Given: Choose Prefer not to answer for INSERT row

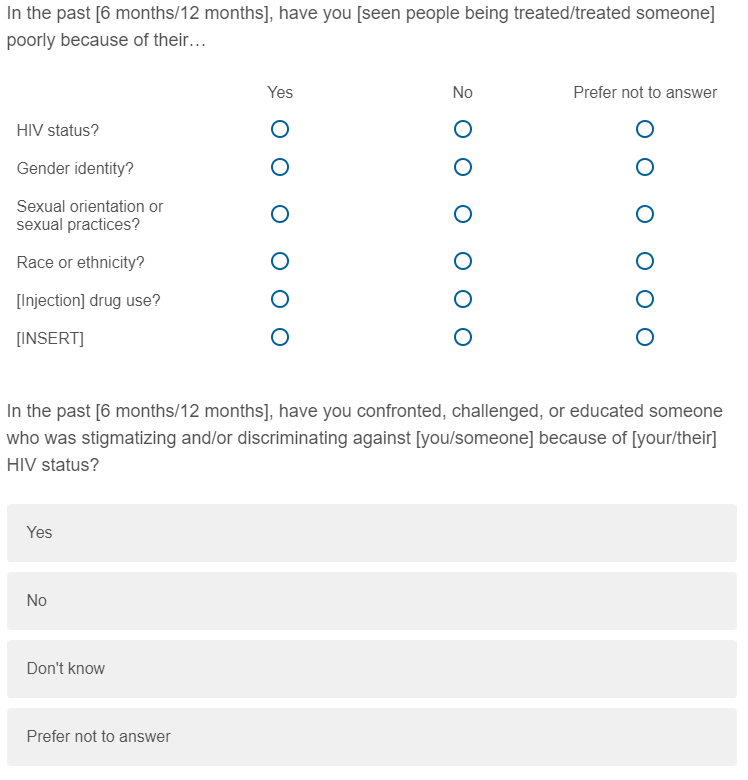Looking at the screenshot, I should (645, 337).
